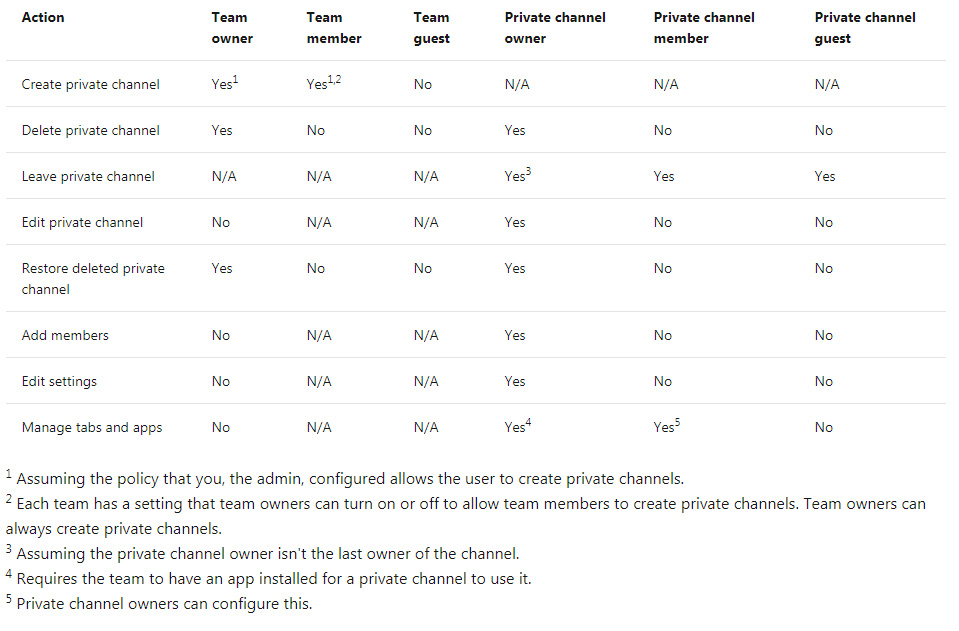Select the "Team guest" column header

(431, 28)
